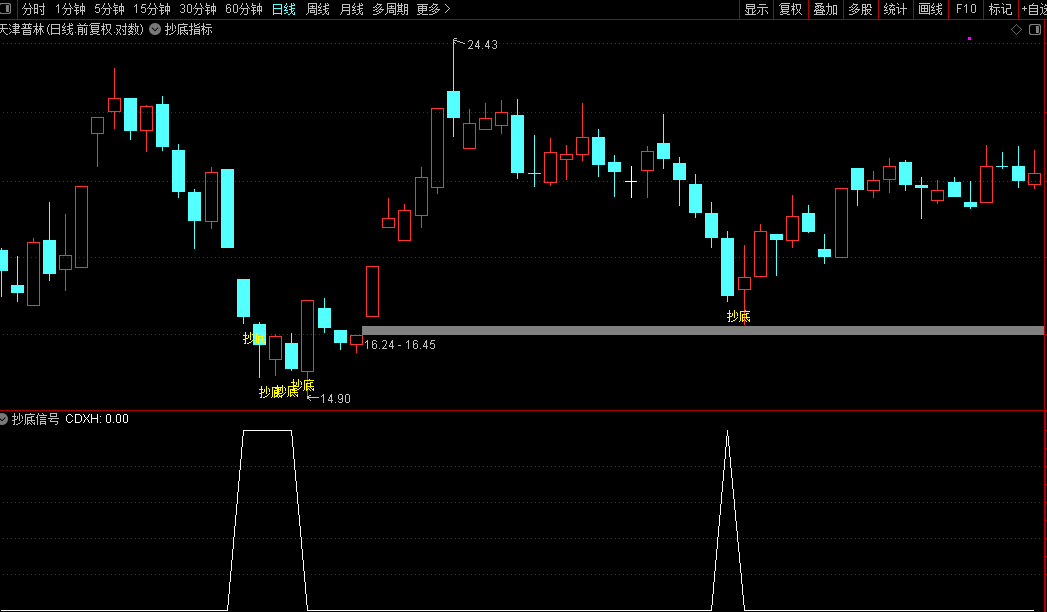Click the 抄底信号 indicator label
Image resolution: width=1047 pixels, height=612 pixels.
pos(35,419)
